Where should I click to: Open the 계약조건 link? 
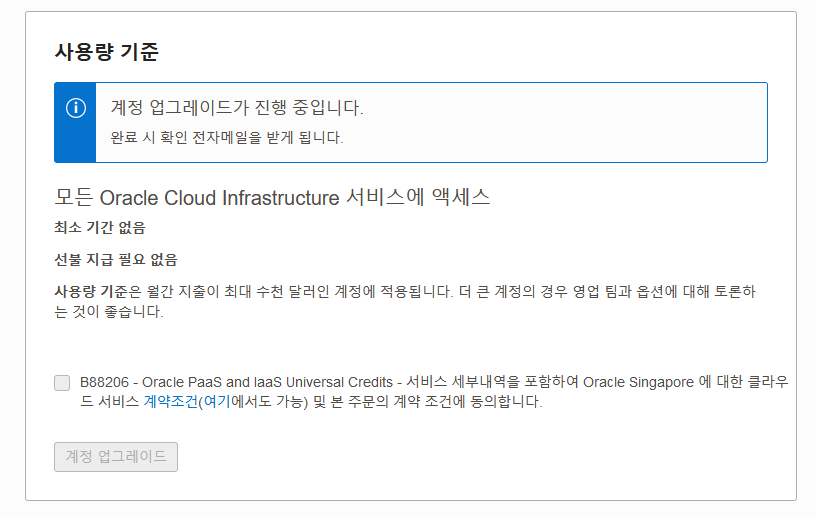click(x=171, y=402)
